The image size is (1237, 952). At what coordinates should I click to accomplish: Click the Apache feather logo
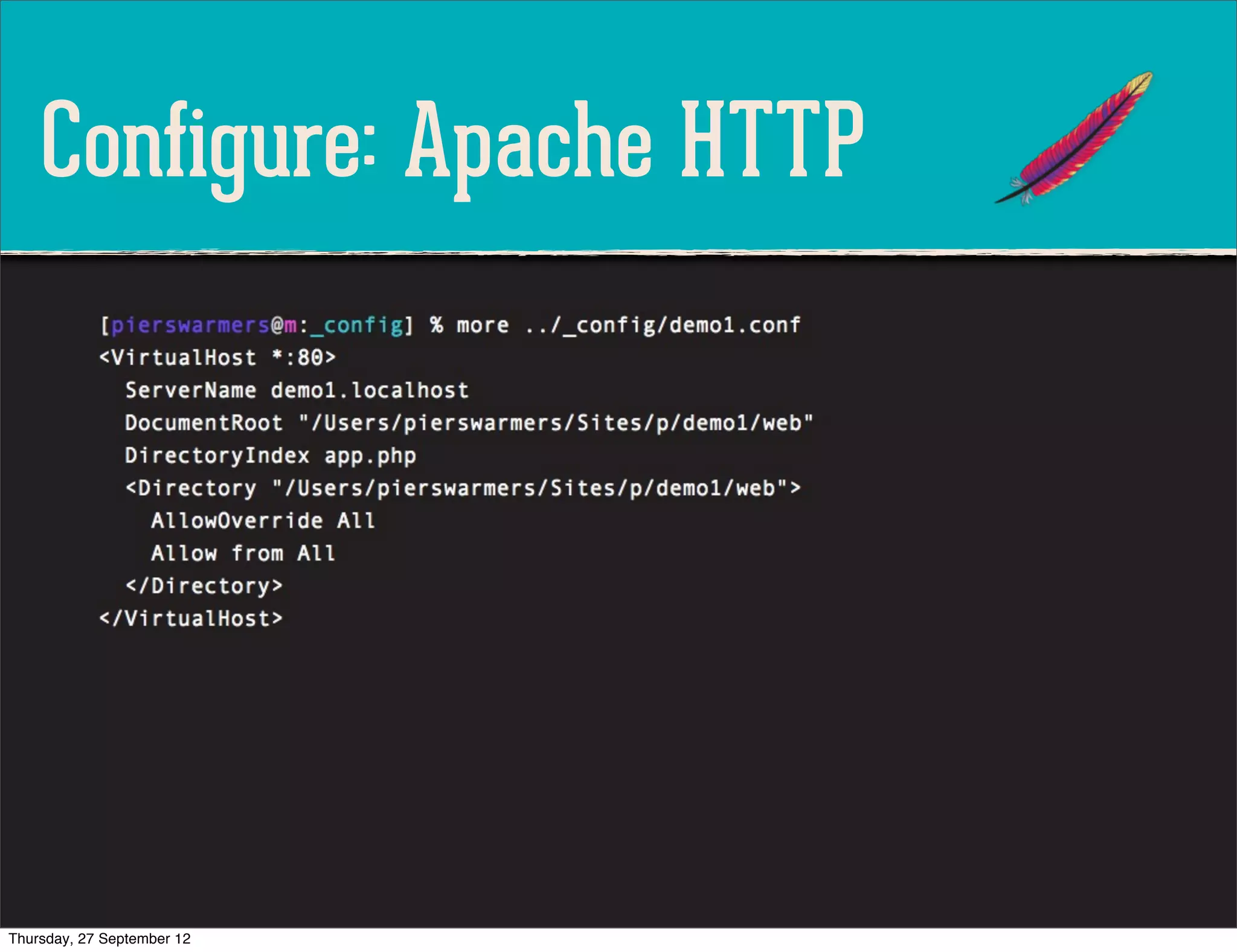point(1075,139)
